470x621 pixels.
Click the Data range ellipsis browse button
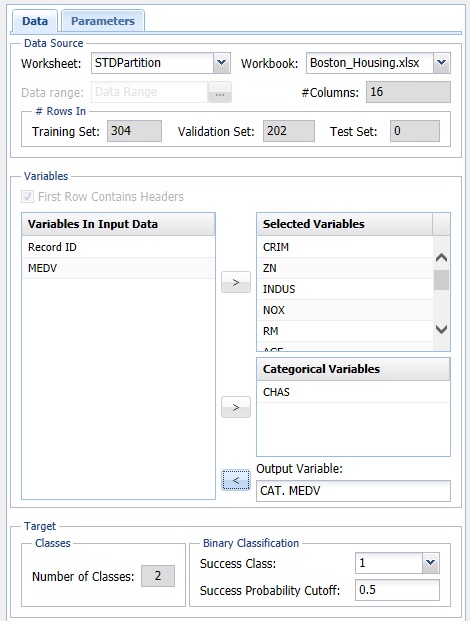[x=220, y=92]
